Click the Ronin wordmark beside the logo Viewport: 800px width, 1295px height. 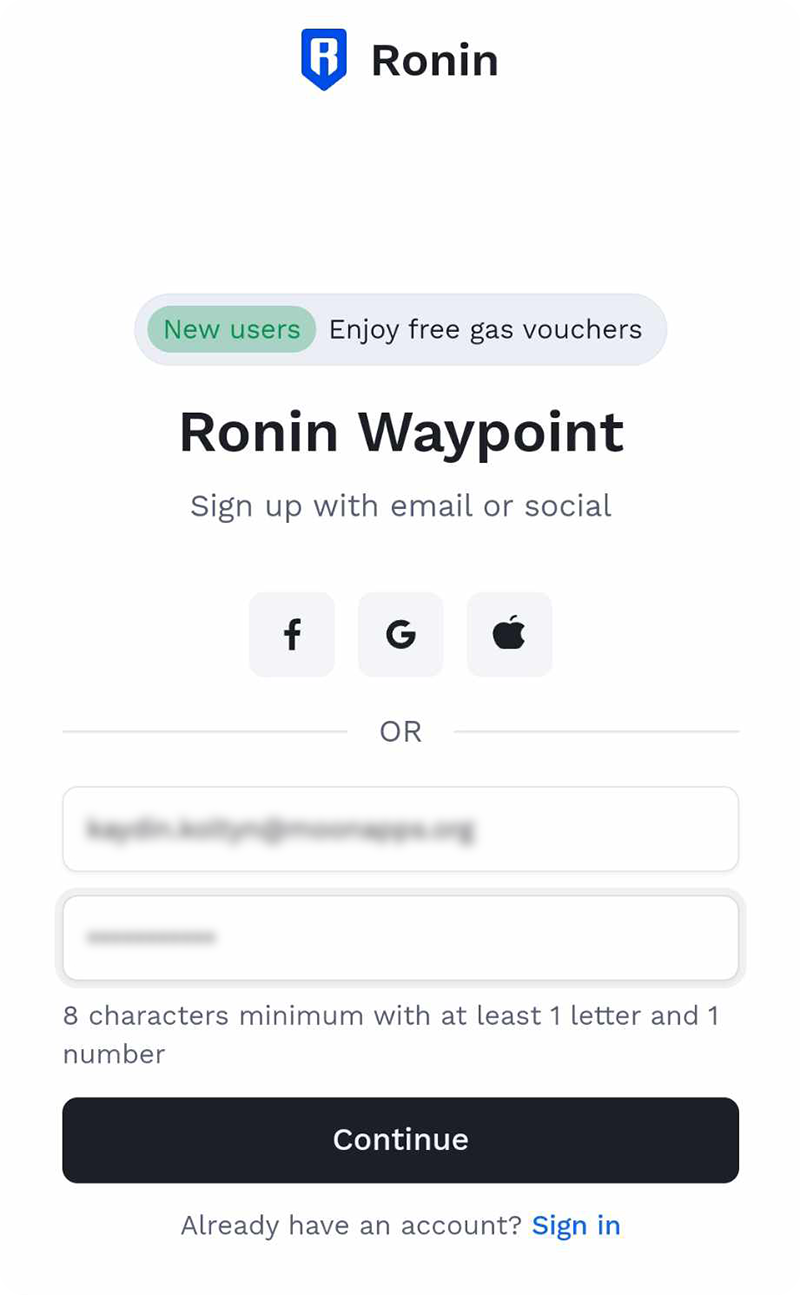pyautogui.click(x=435, y=60)
